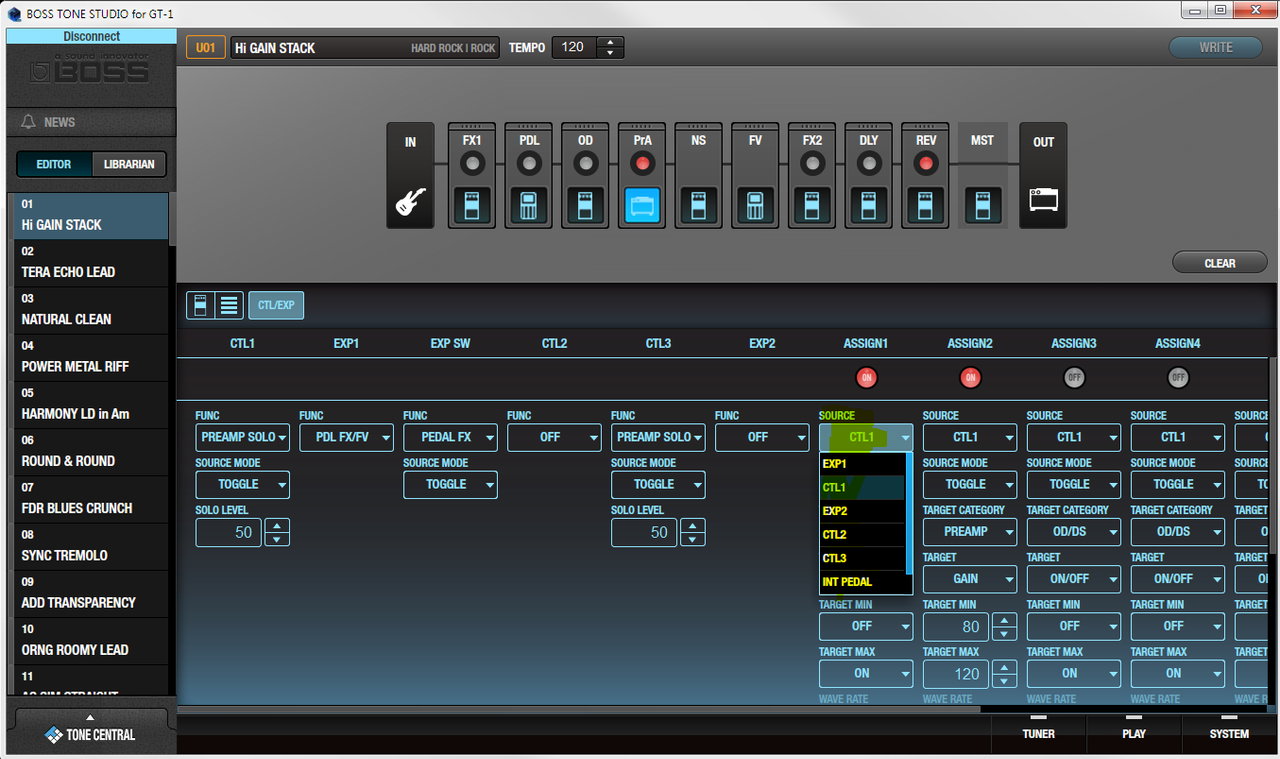Choose EXP2 from the source list
The image size is (1280, 759).
tap(862, 511)
